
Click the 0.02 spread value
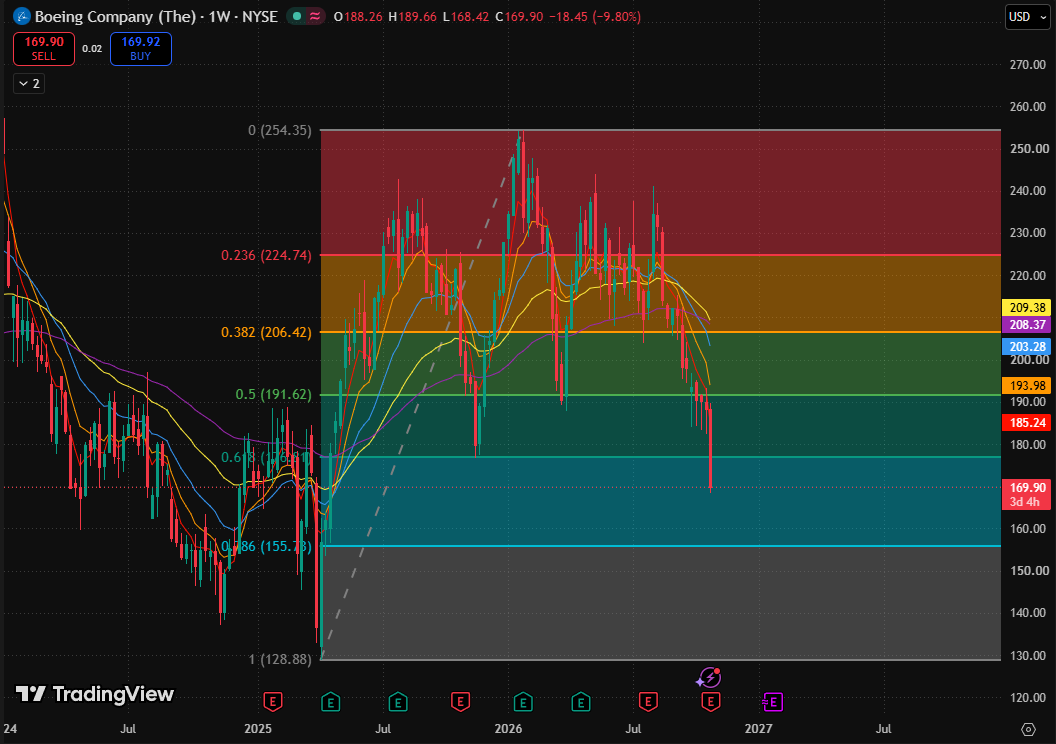pyautogui.click(x=92, y=48)
